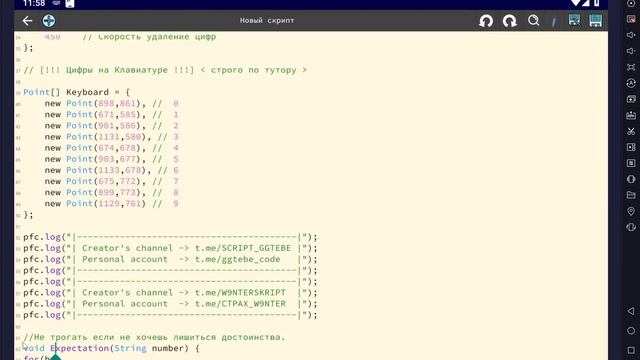Open the crosshair pointer tool icon
Viewport: 640px width, 360px height.
49,21
